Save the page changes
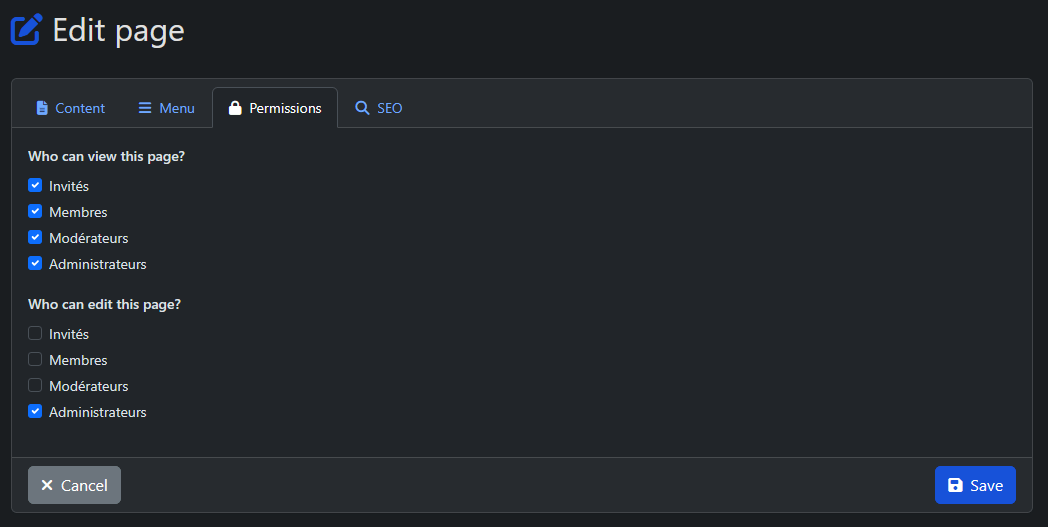This screenshot has width=1048, height=527. pos(975,485)
